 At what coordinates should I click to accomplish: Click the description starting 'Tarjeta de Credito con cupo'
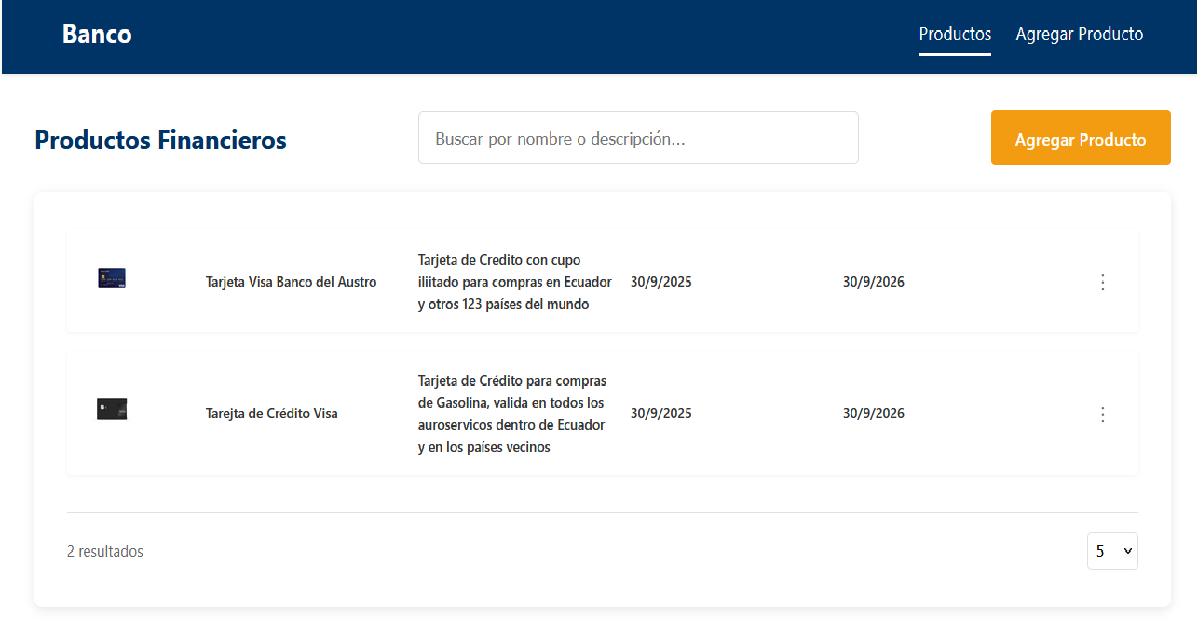click(514, 282)
